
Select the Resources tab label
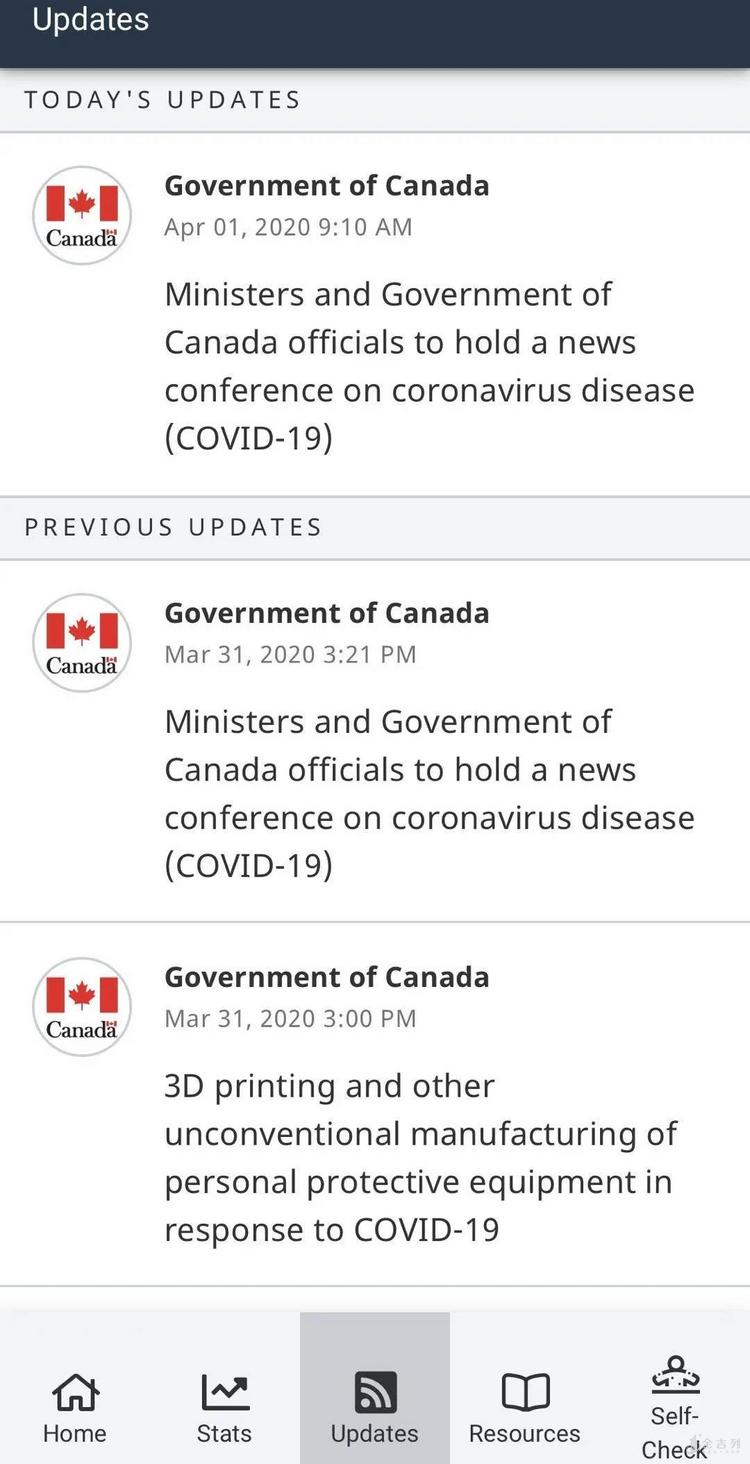point(525,1433)
